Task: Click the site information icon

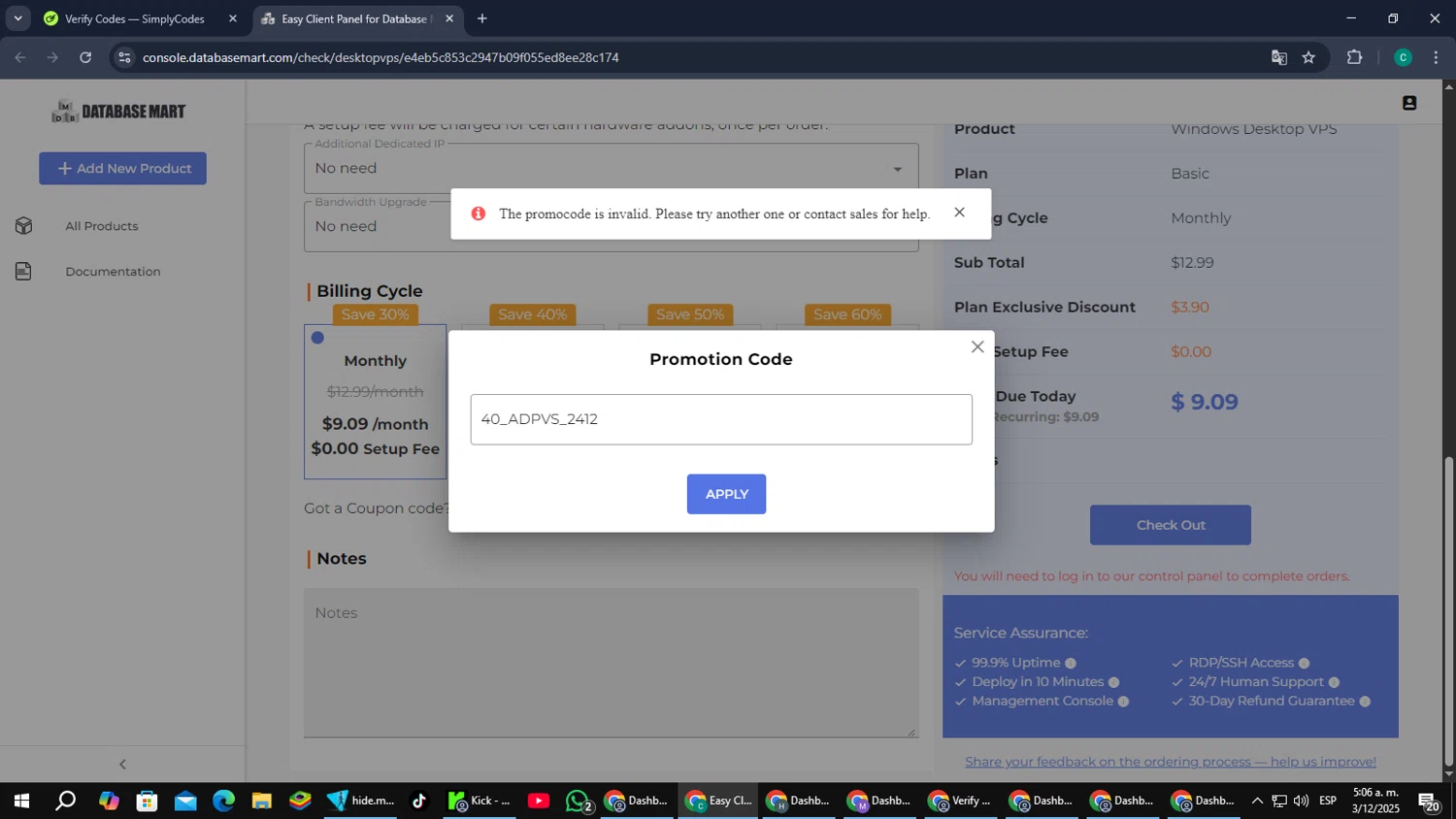Action: tap(124, 57)
